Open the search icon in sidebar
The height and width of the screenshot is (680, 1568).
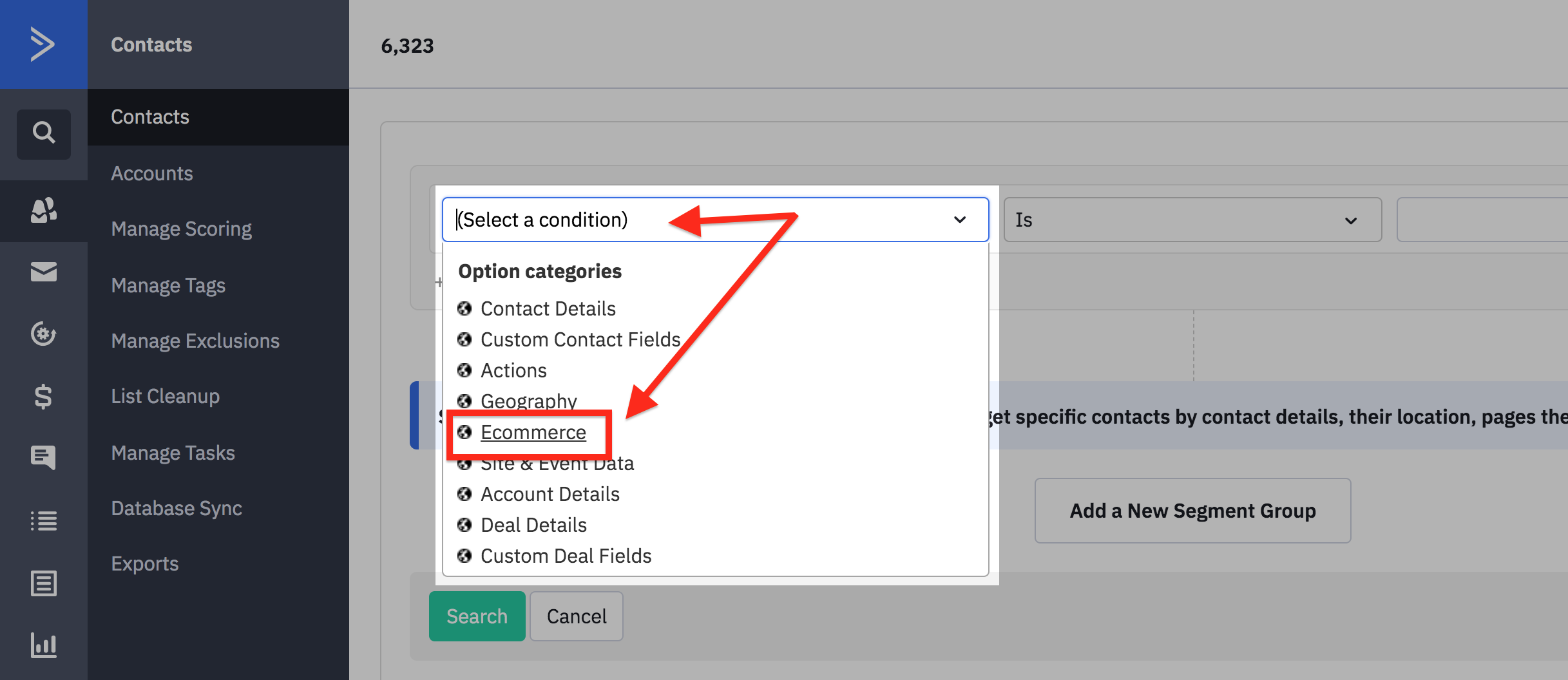[43, 133]
